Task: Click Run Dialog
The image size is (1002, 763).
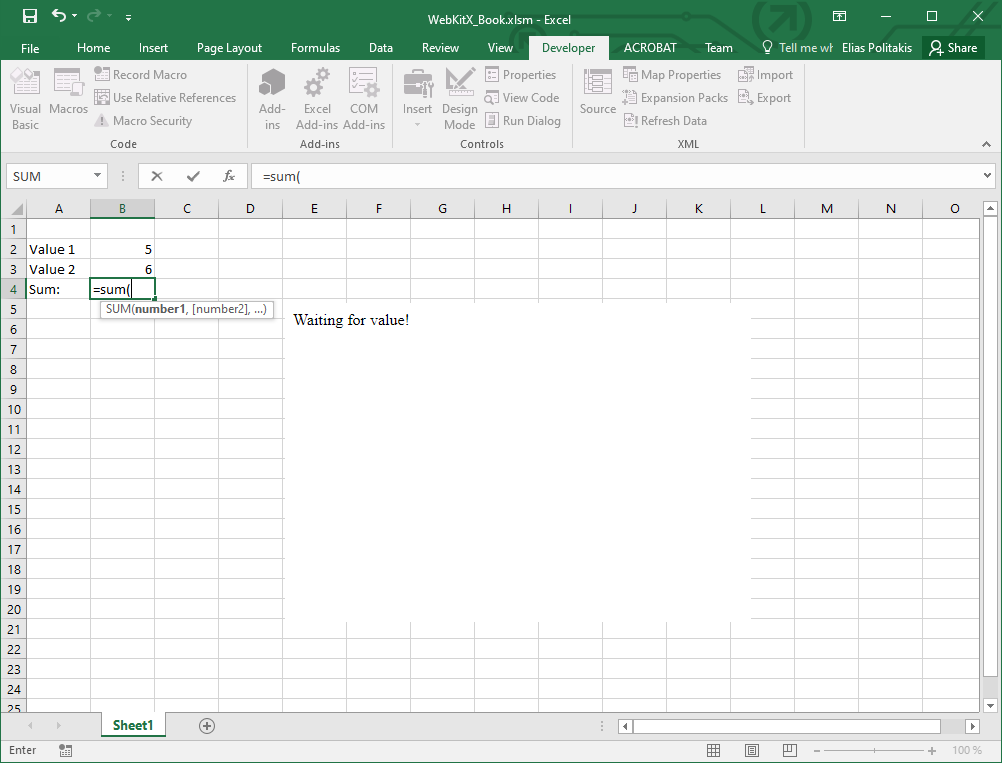Action: click(523, 120)
